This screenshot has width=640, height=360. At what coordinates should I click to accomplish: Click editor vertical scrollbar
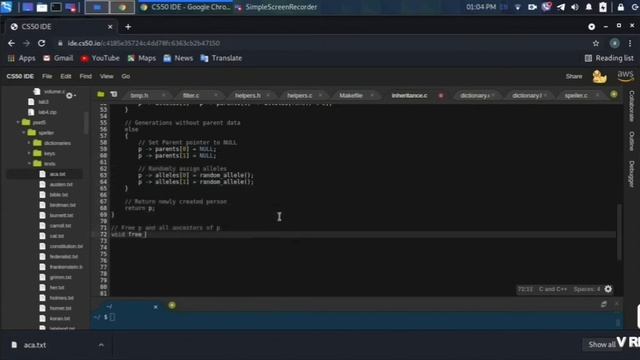point(619,231)
